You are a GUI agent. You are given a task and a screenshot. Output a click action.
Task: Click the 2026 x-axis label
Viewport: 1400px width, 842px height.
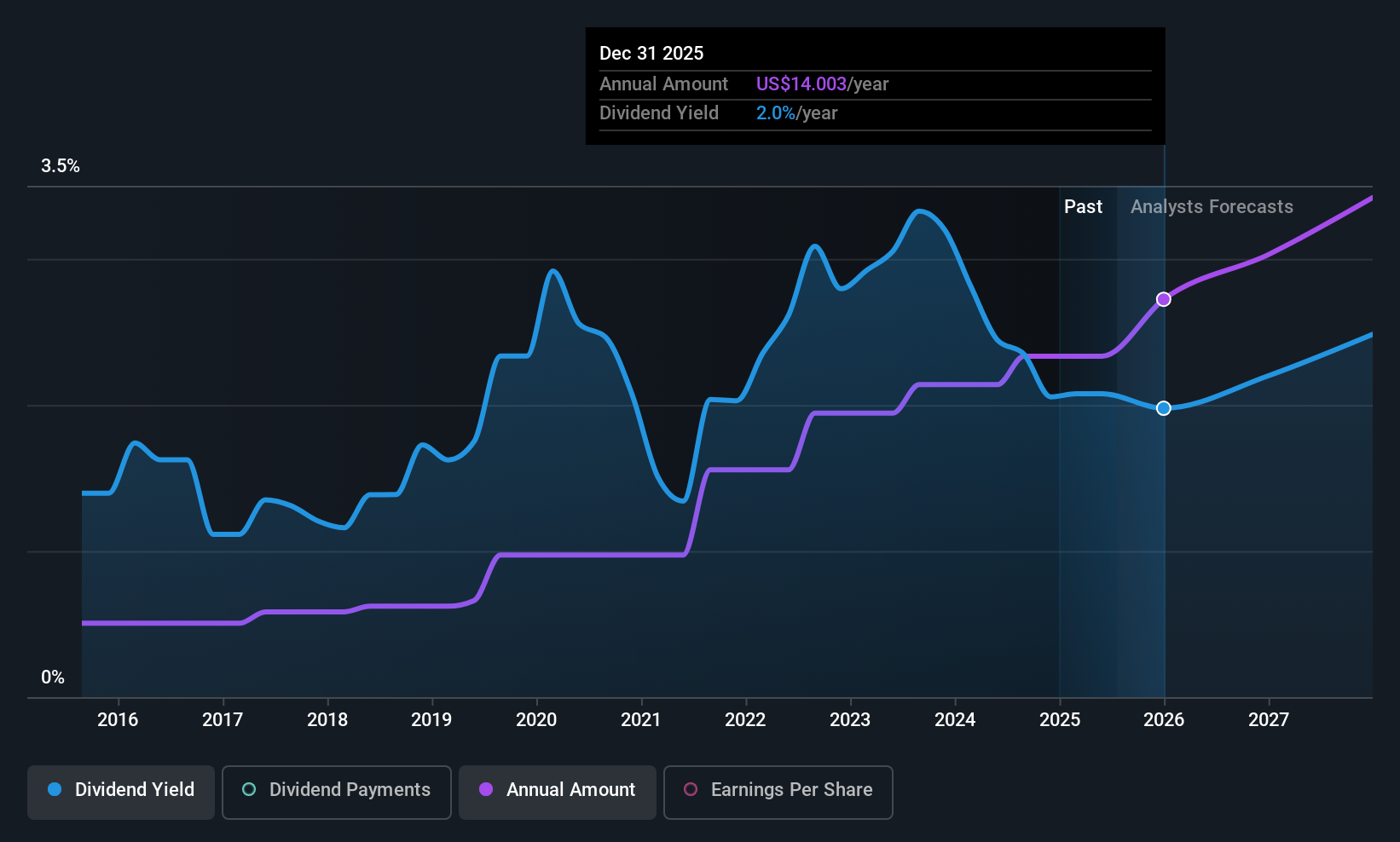pyautogui.click(x=1164, y=720)
